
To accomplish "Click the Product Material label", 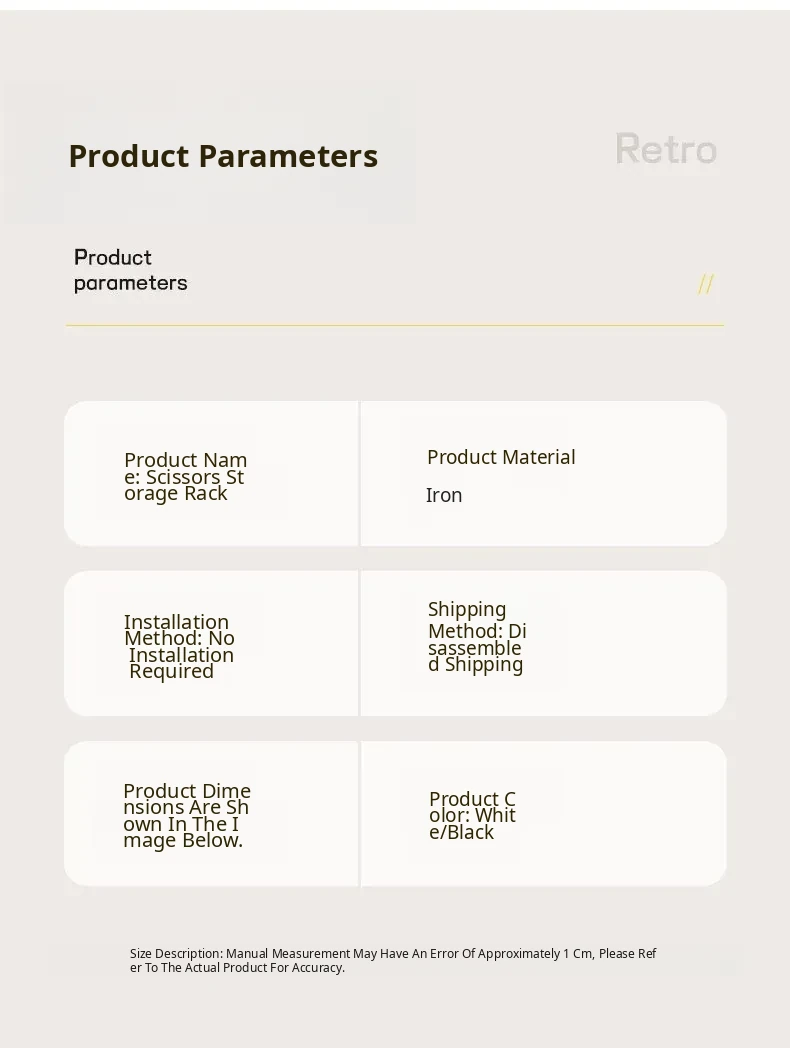I will (x=501, y=457).
